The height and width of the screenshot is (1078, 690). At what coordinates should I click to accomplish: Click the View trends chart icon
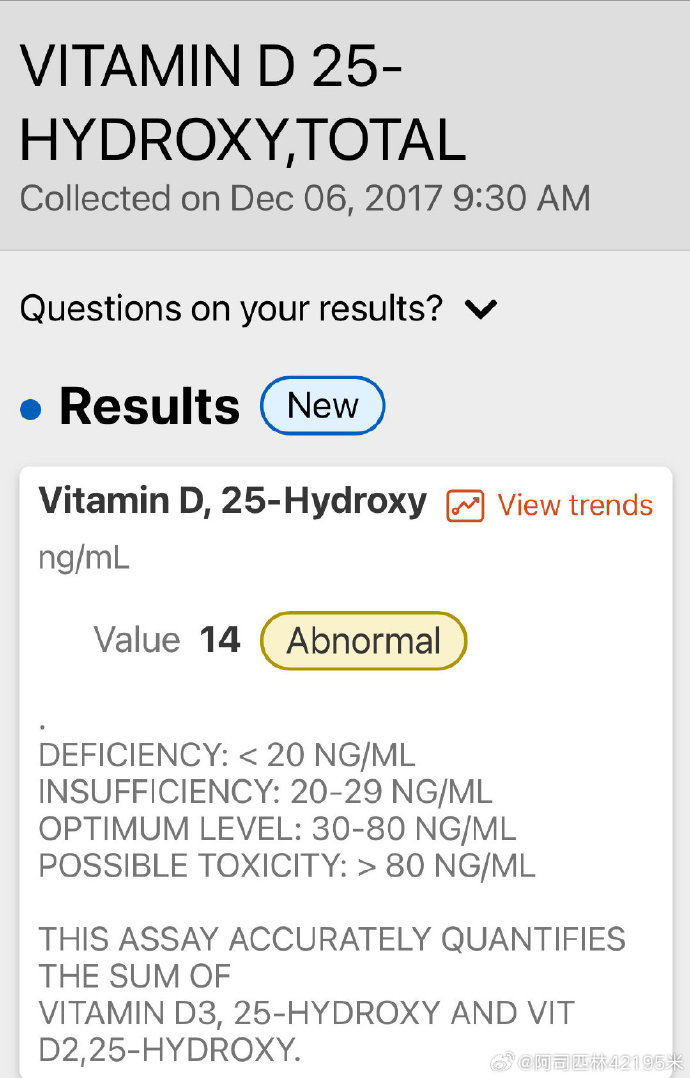tap(465, 506)
